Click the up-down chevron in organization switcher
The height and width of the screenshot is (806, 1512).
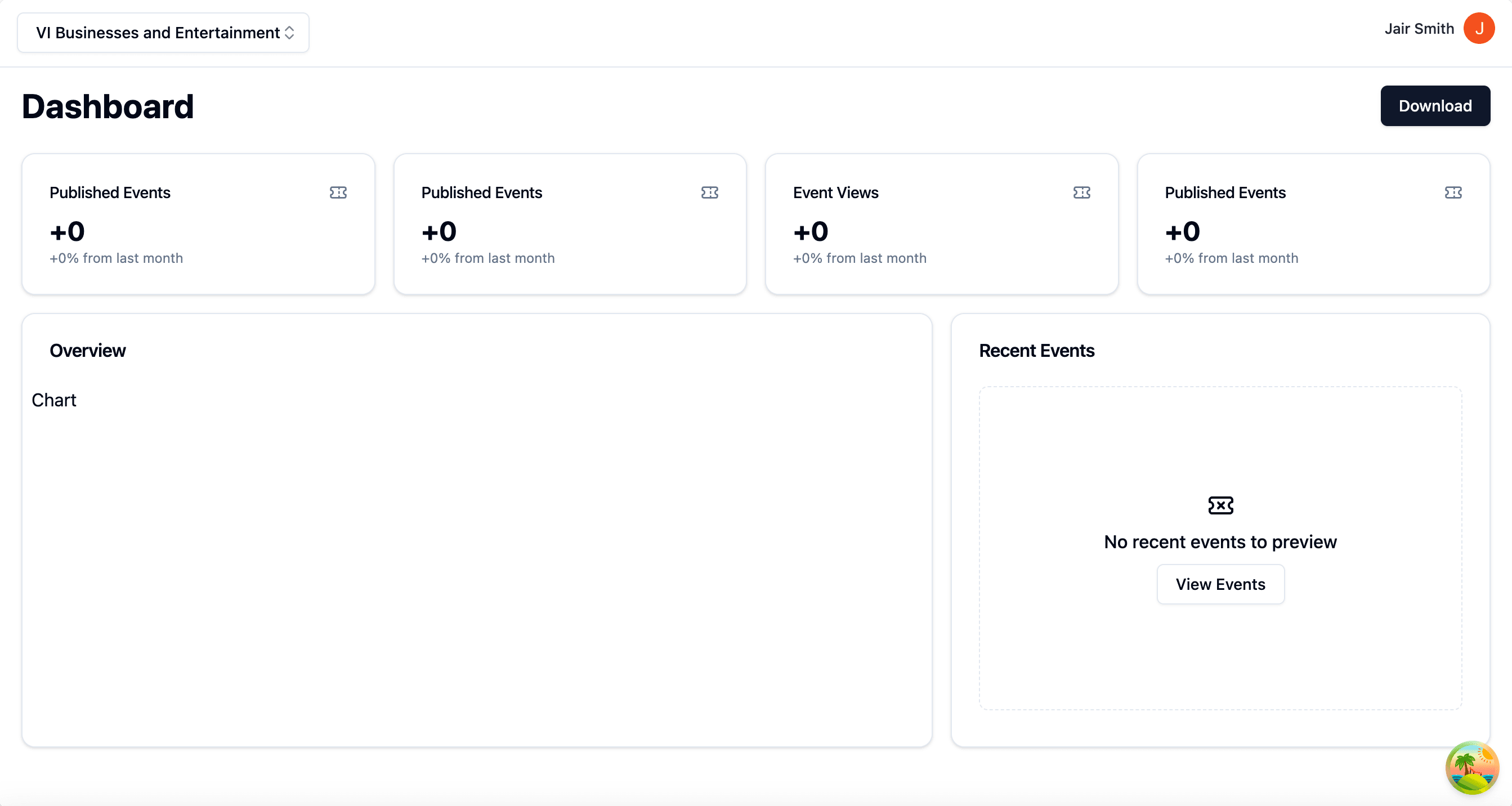coord(289,33)
